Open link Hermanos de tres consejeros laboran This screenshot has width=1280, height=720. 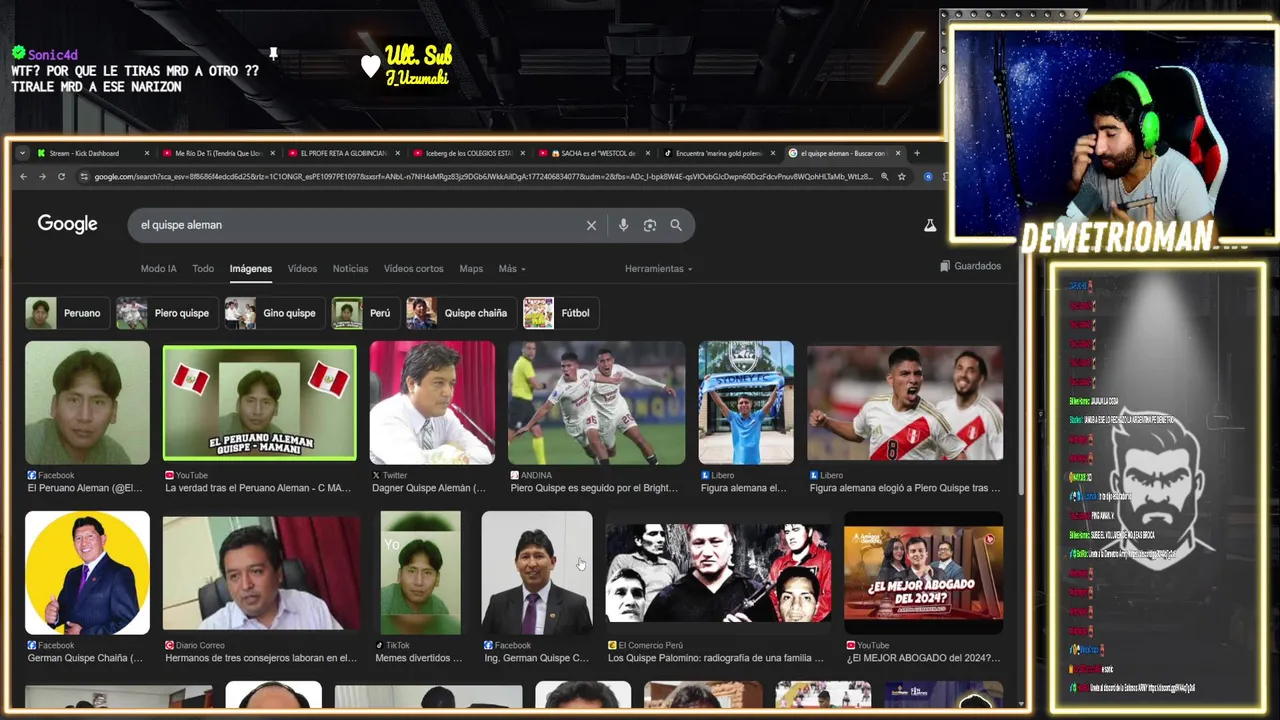pyautogui.click(x=261, y=658)
